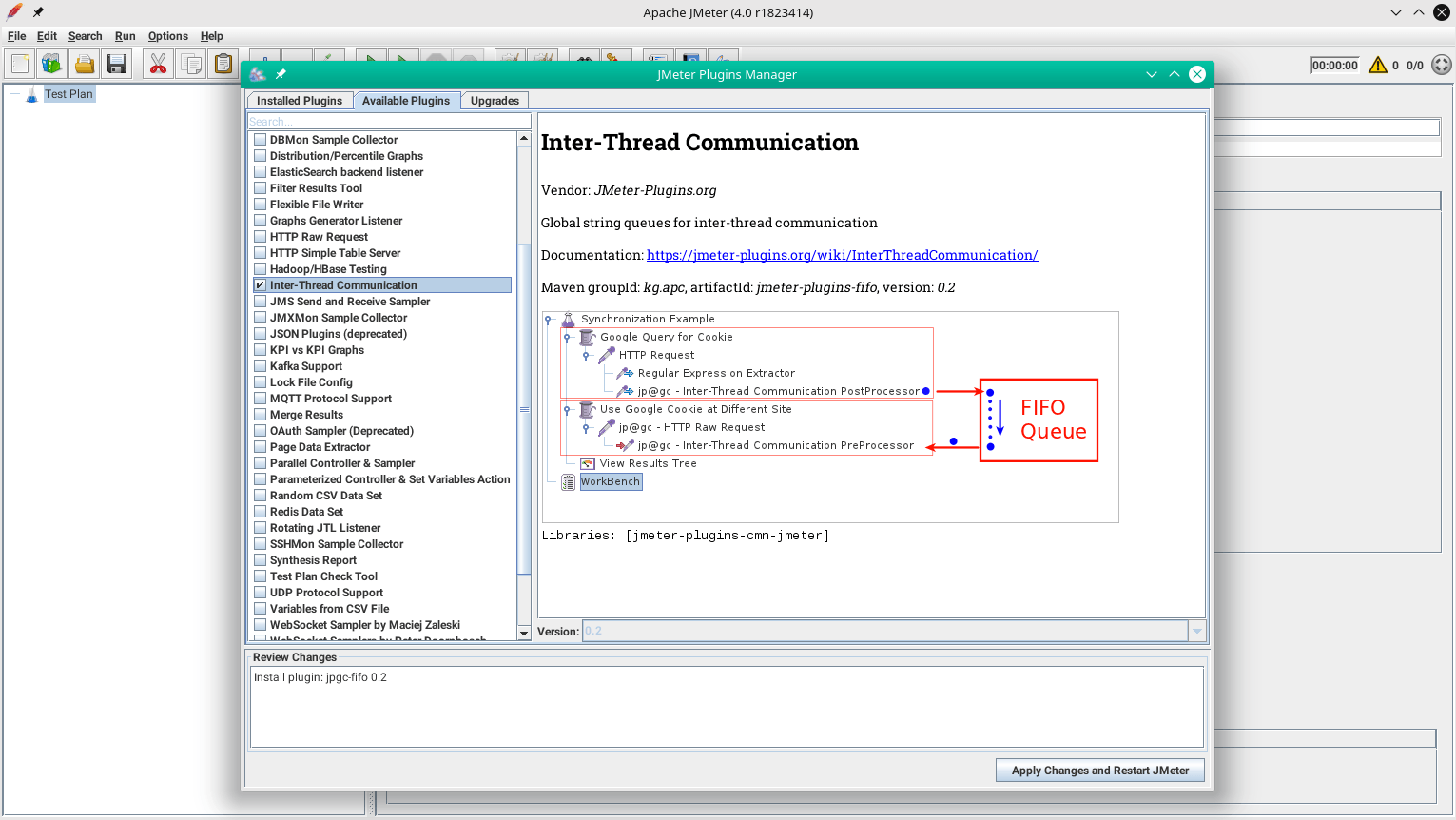
Task: Tick the Kafka Support checkbox
Action: pos(261,366)
